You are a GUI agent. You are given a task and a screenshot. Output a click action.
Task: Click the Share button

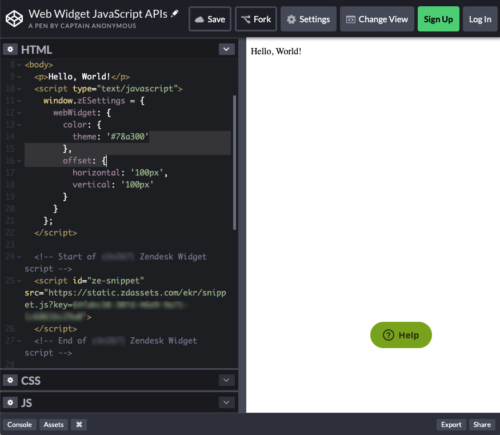[x=482, y=424]
